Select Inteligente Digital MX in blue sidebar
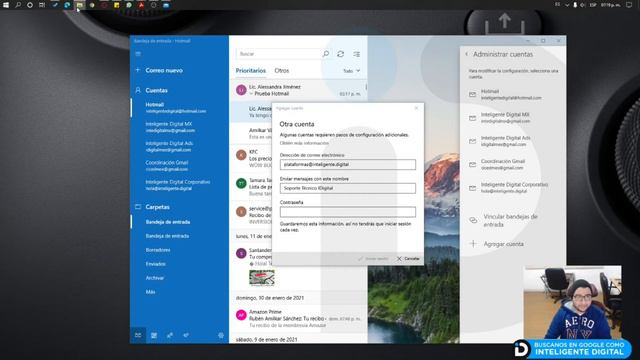This screenshot has width=640, height=360. pyautogui.click(x=180, y=127)
